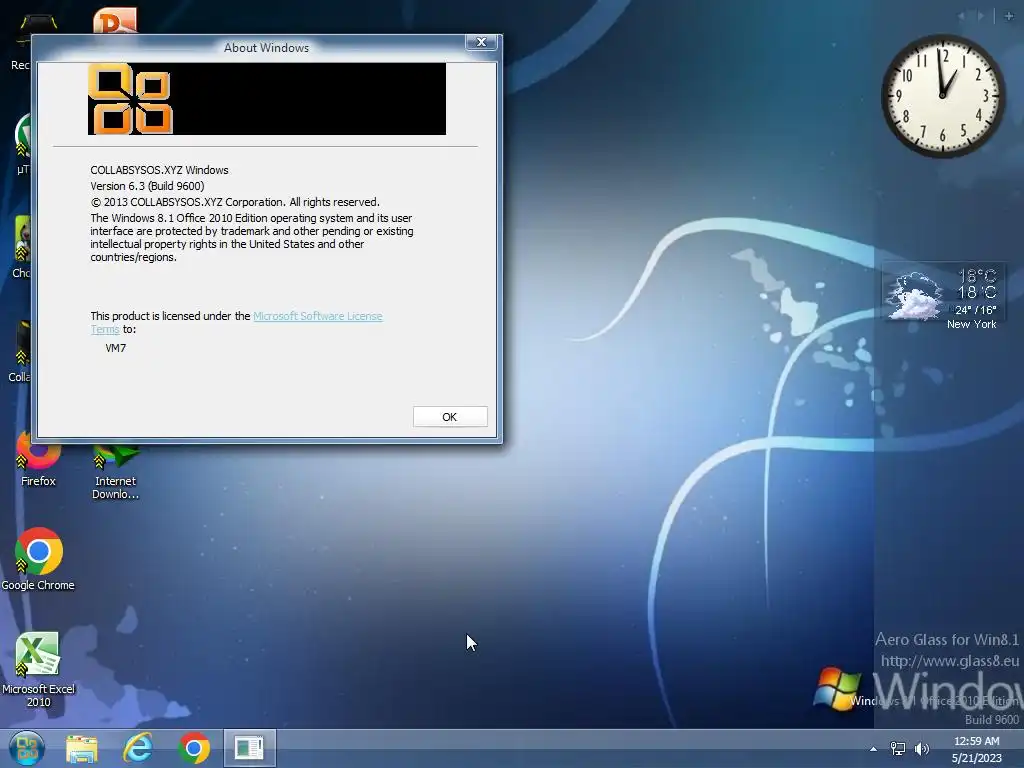Open Chrome from the taskbar

click(194, 748)
